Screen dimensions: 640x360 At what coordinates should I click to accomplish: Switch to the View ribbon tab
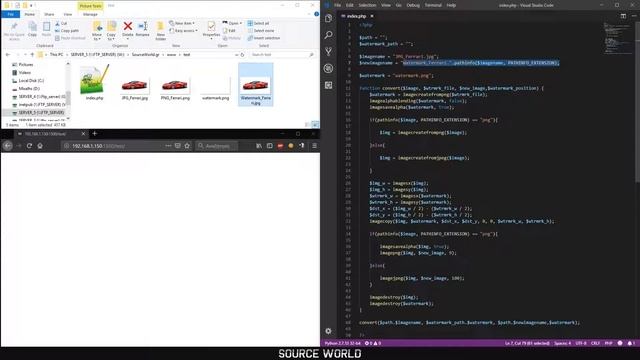pos(67,14)
